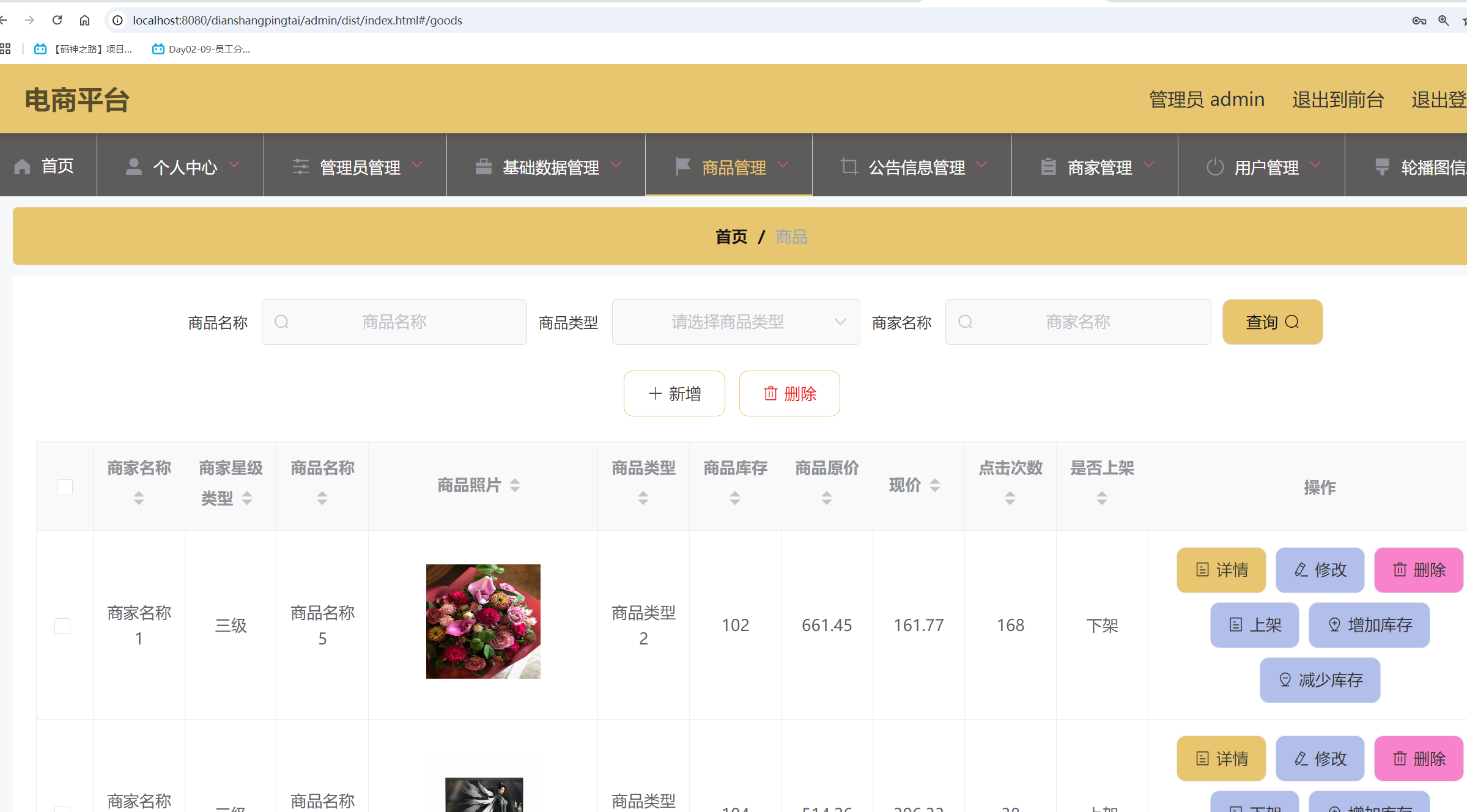
Task: Click the clipboard icon on 商家管理
Action: tap(1048, 166)
